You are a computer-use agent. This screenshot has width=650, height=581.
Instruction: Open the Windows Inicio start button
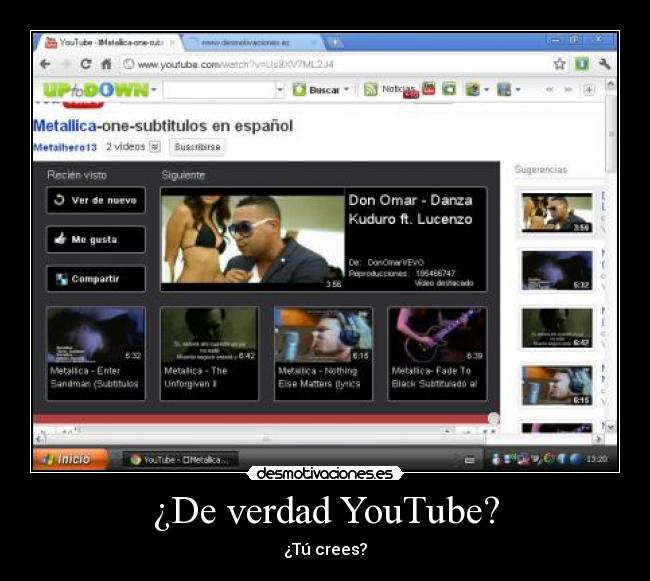70,459
